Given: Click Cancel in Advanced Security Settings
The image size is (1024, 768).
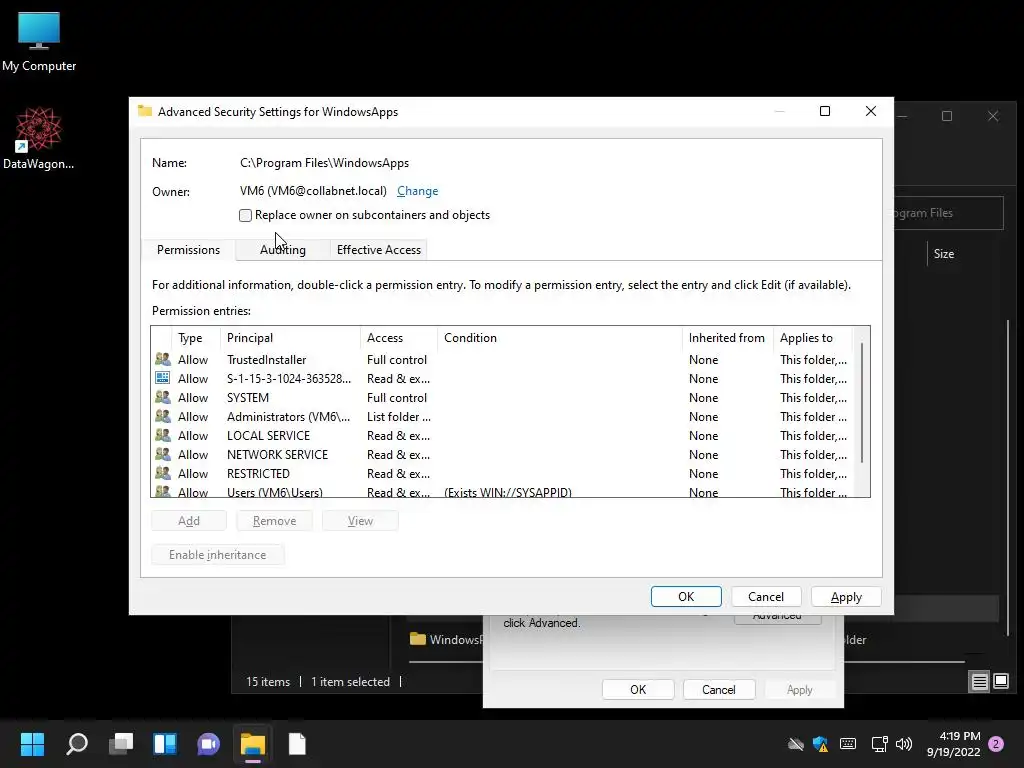Looking at the screenshot, I should [x=766, y=596].
